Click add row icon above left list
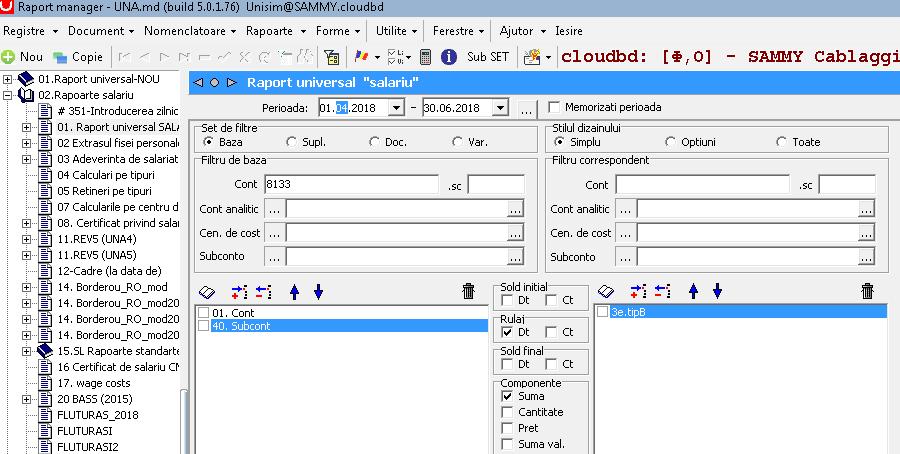900x454 pixels. coord(239,292)
